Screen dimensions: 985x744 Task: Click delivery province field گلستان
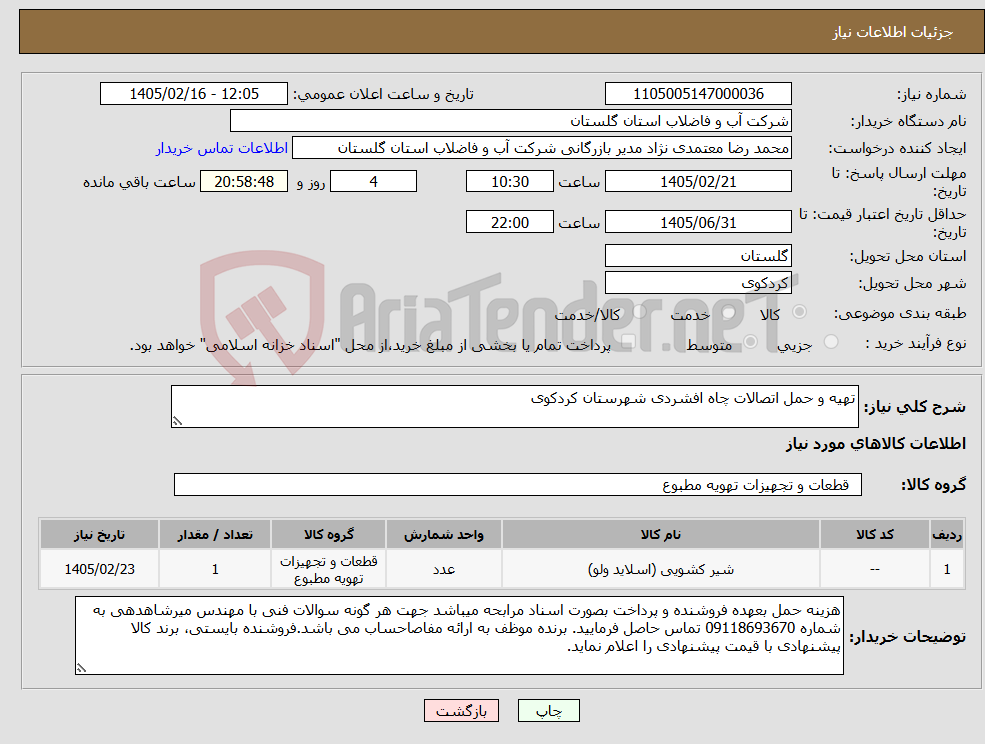point(698,256)
